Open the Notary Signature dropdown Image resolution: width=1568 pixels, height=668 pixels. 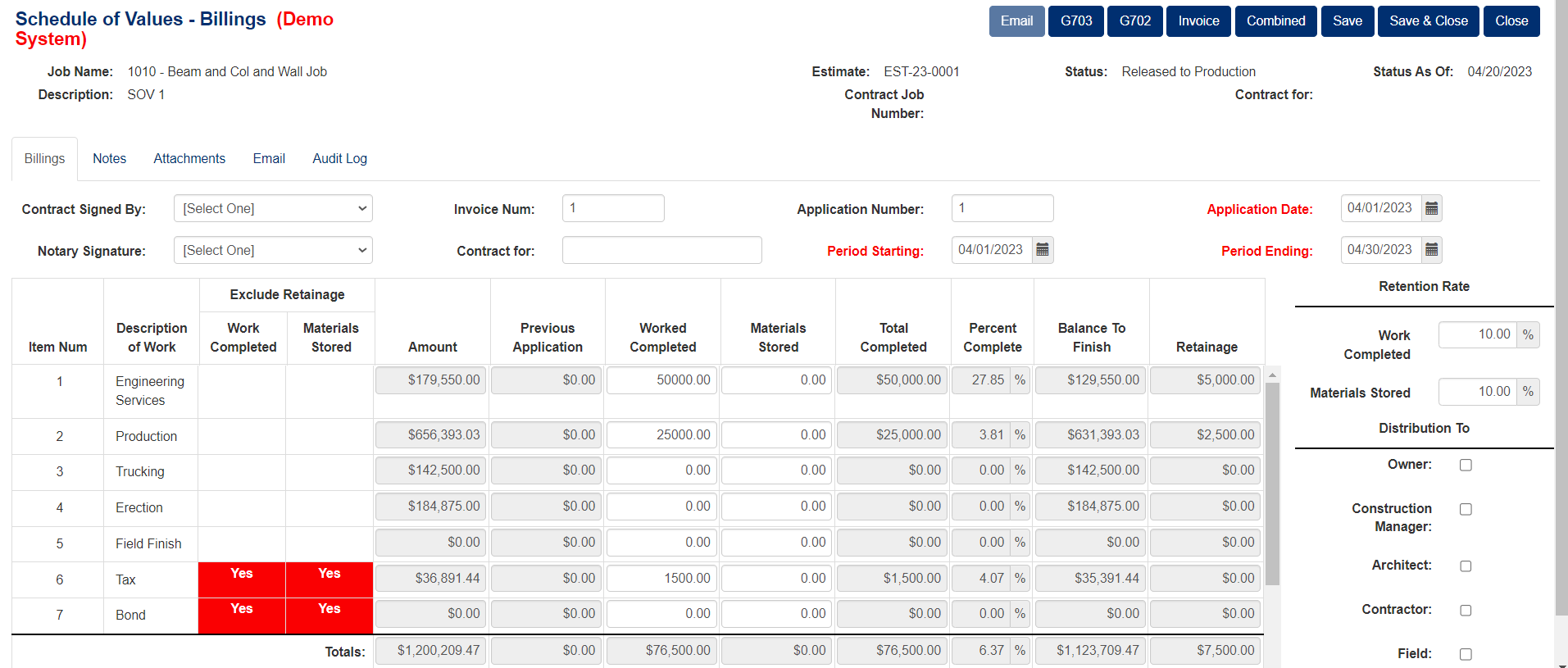[x=273, y=250]
